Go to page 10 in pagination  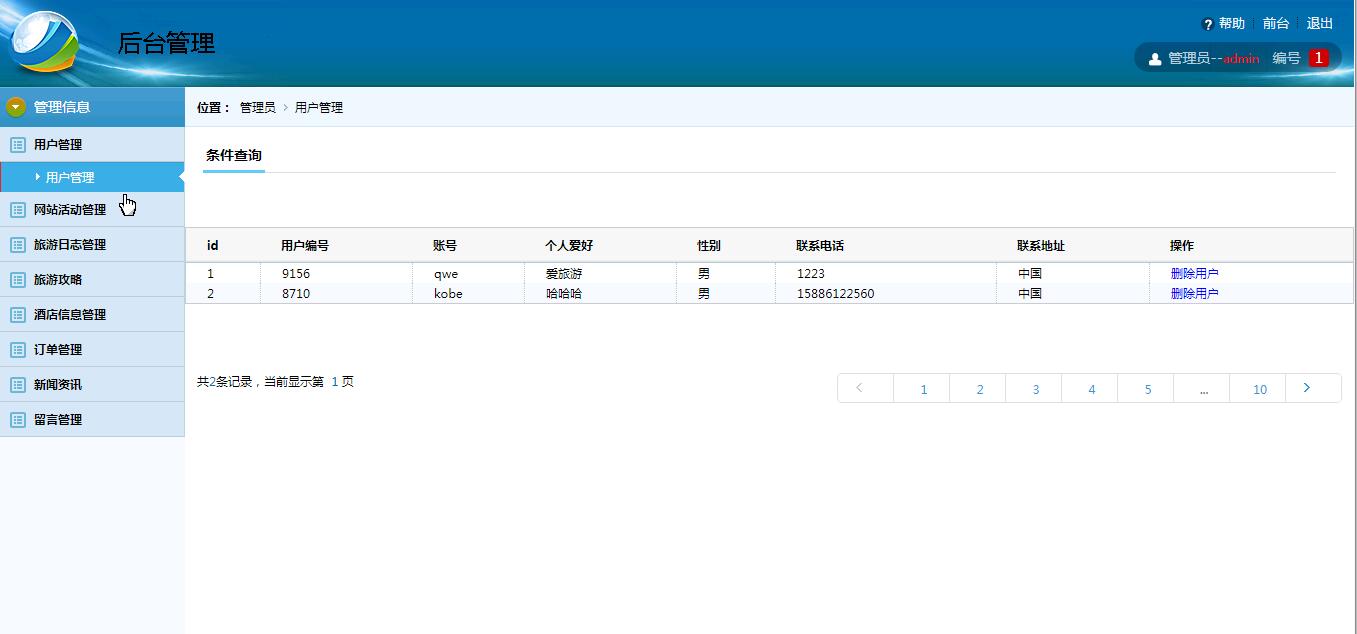pos(1259,389)
